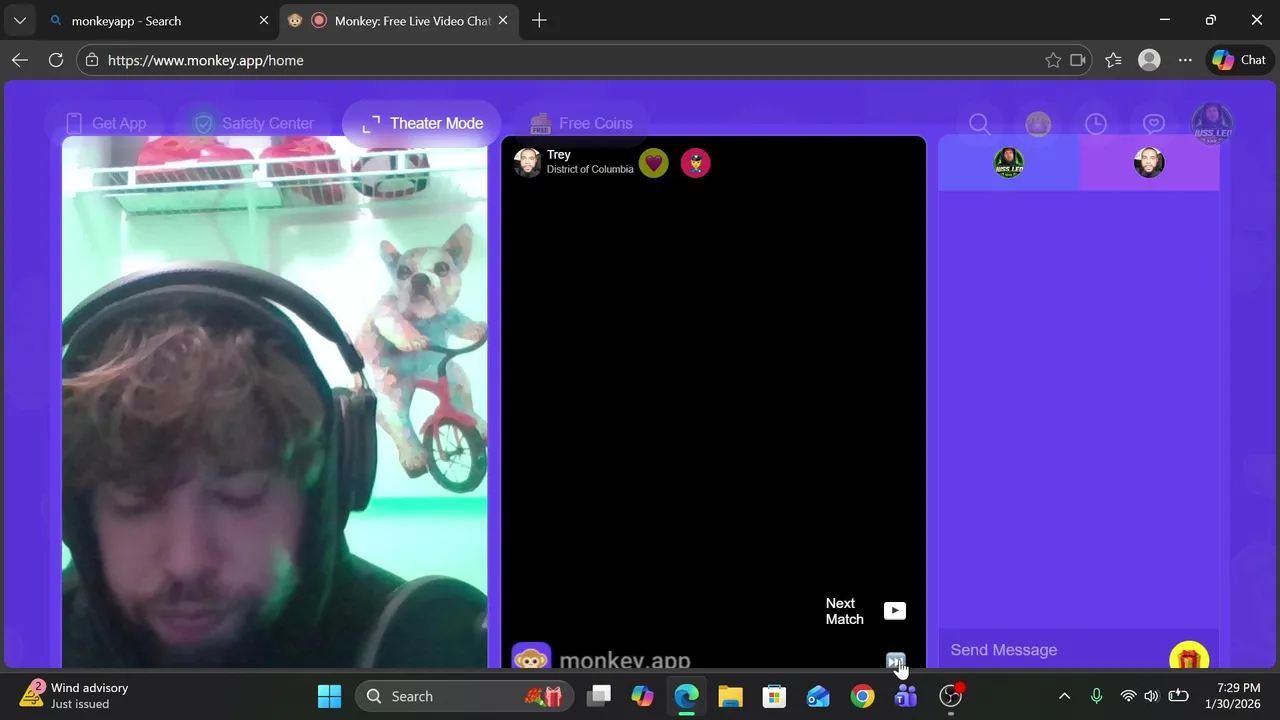The image size is (1280, 720).
Task: Enable Theater Mode
Action: pyautogui.click(x=421, y=123)
